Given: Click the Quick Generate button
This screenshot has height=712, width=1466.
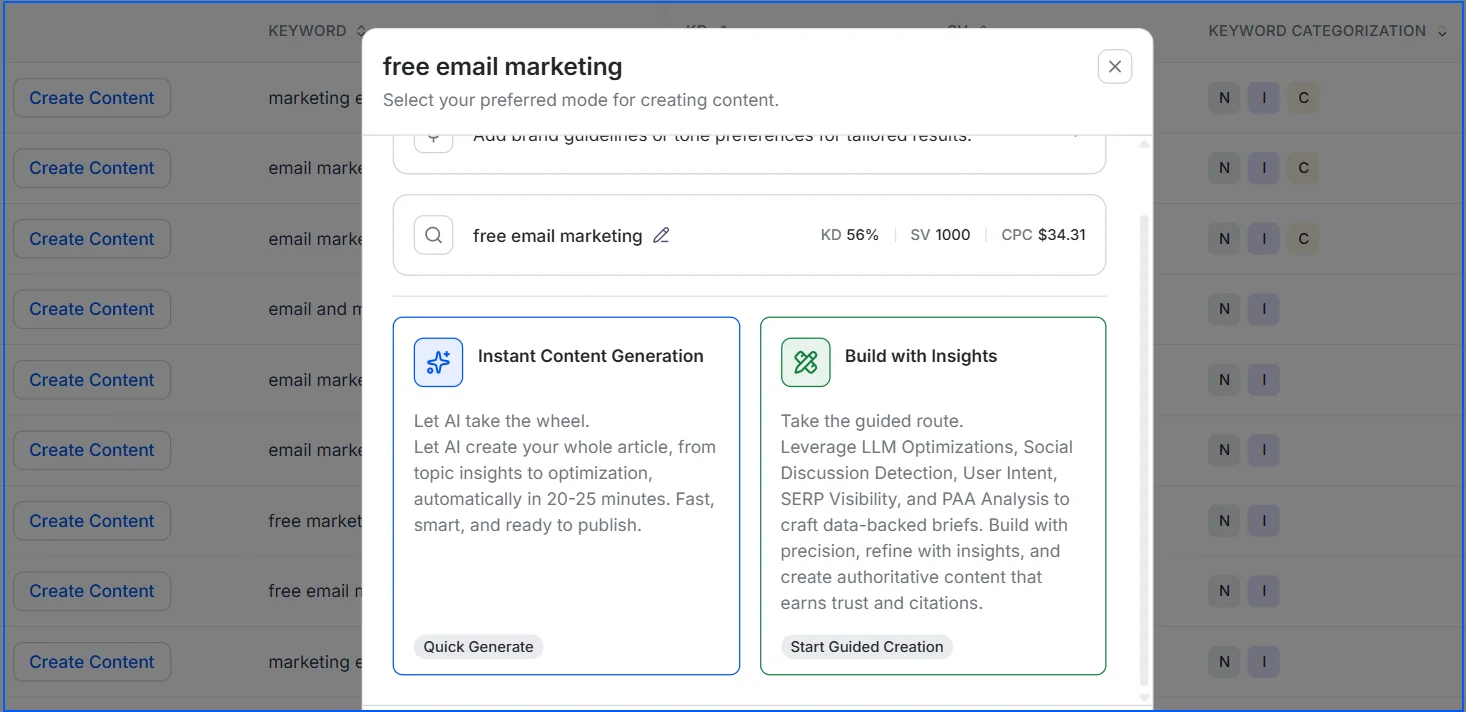Looking at the screenshot, I should pos(478,647).
